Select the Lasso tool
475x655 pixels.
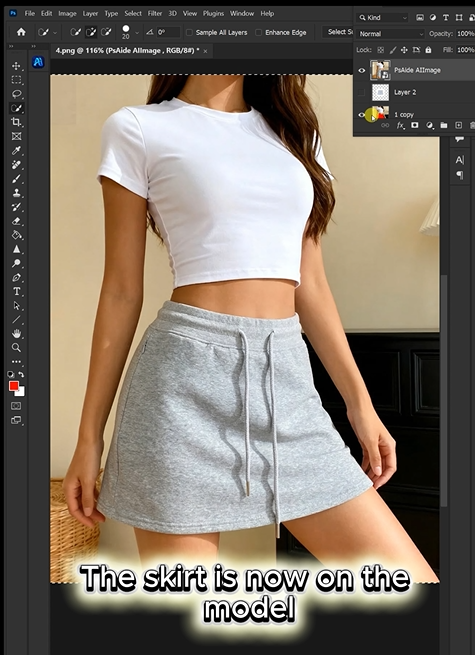pyautogui.click(x=16, y=94)
